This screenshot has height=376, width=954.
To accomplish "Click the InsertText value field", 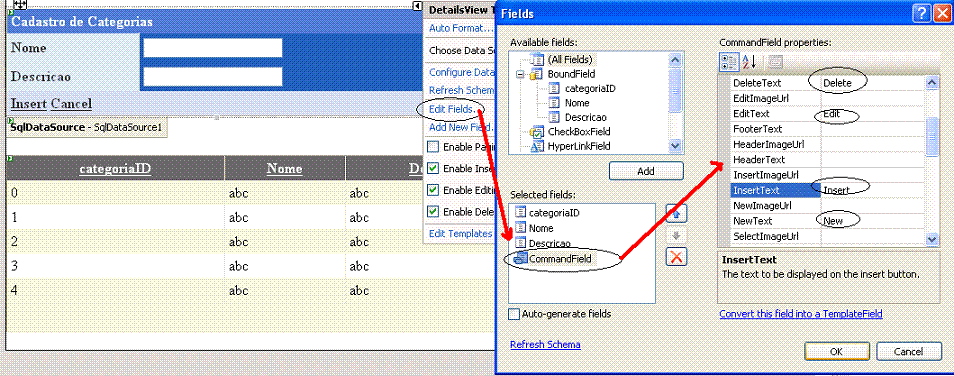I will [873, 190].
